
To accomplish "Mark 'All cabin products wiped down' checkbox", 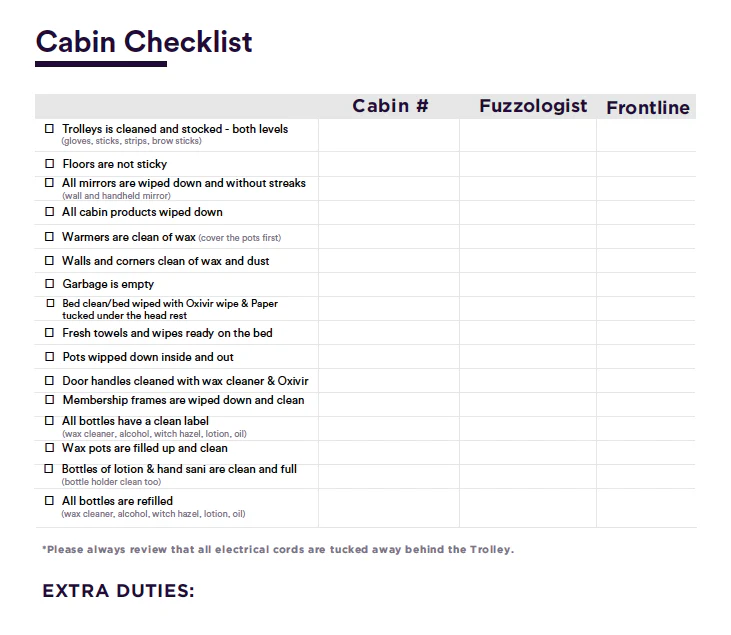I will tap(50, 212).
